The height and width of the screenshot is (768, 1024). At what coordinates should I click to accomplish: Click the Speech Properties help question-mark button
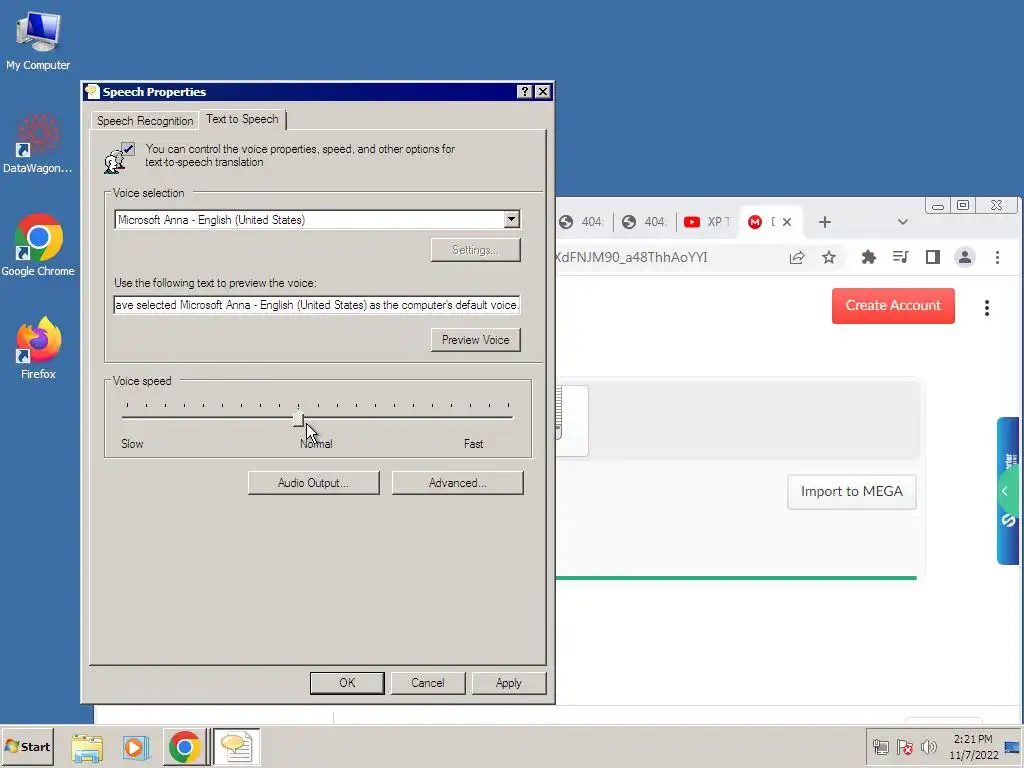524,91
